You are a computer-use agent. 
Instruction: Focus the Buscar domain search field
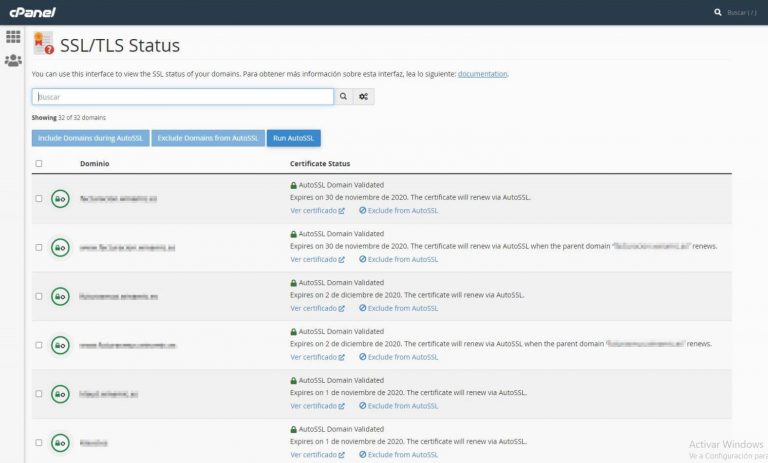[x=183, y=97]
